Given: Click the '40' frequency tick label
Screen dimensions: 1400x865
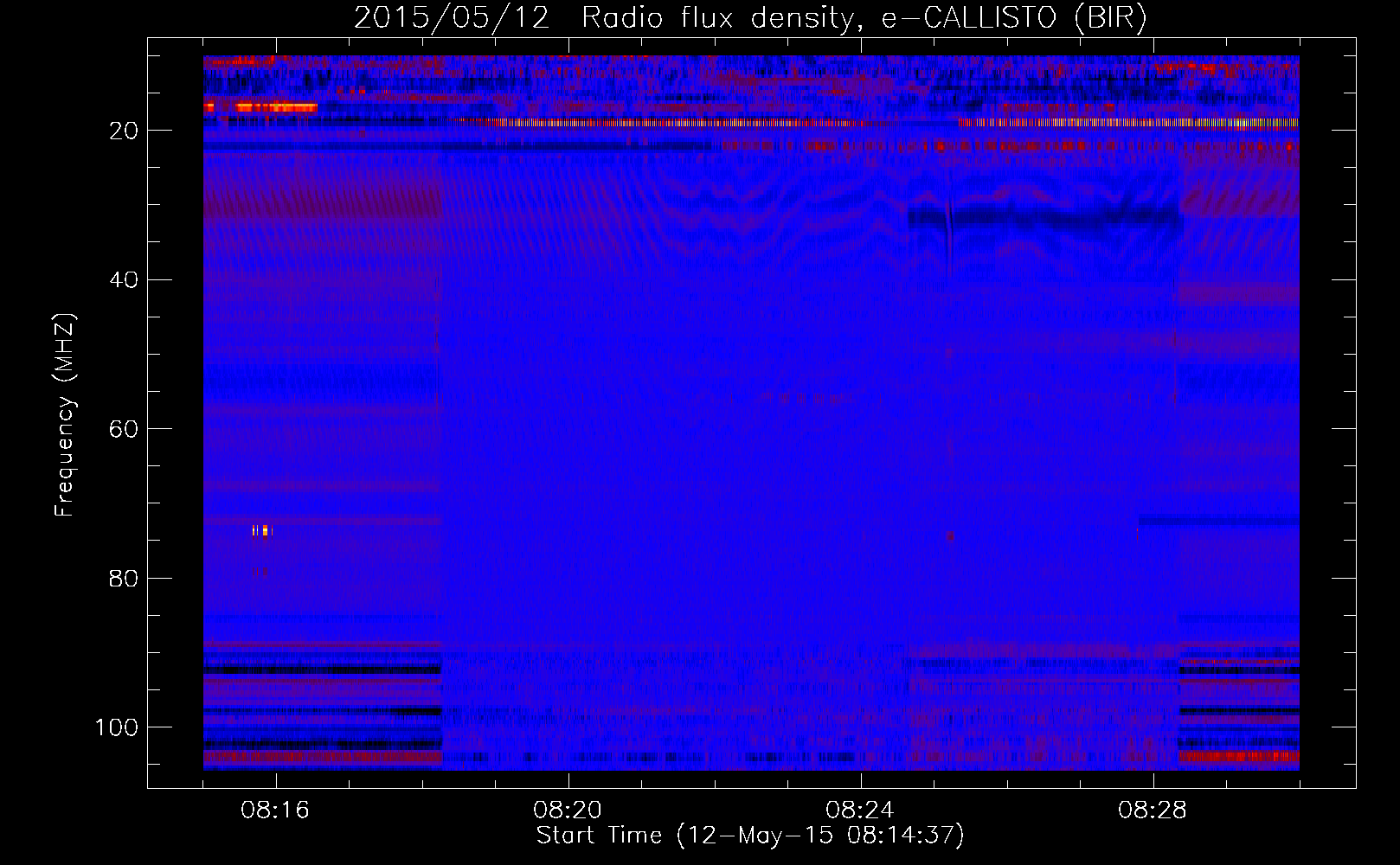Looking at the screenshot, I should [125, 280].
